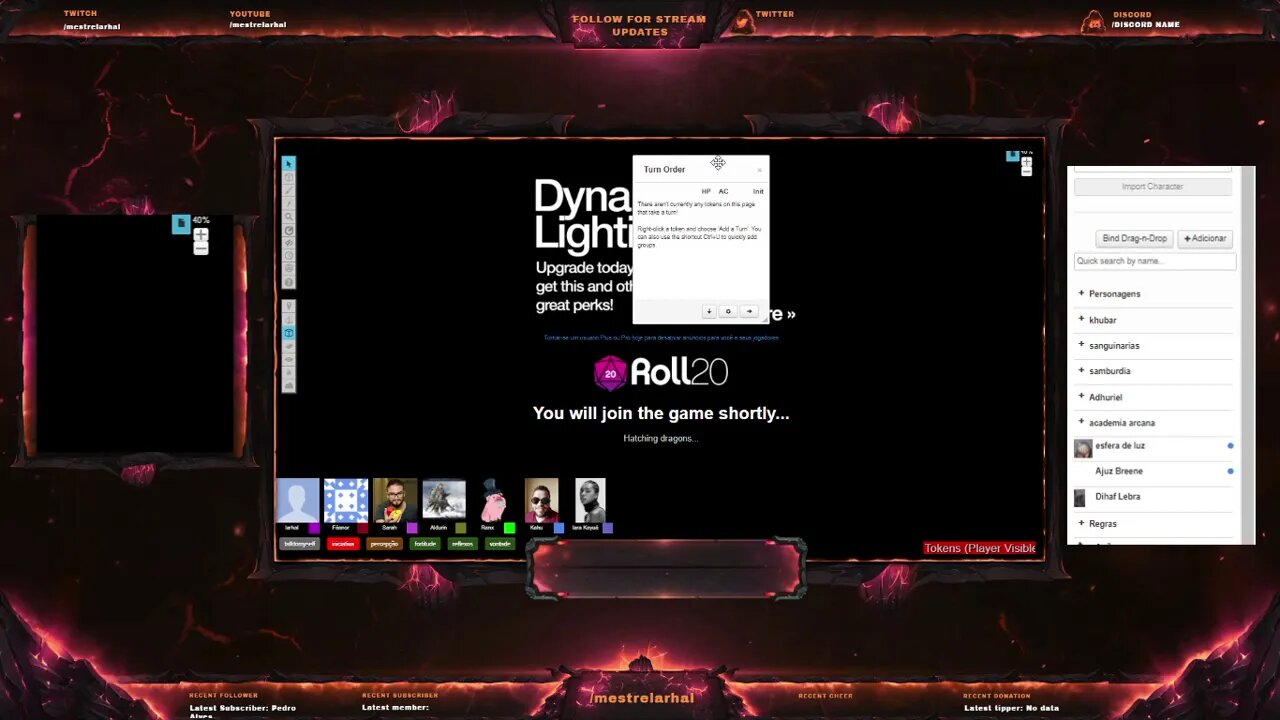
Task: Select the arrow select tool in Roll20 toolbar
Action: [x=288, y=163]
